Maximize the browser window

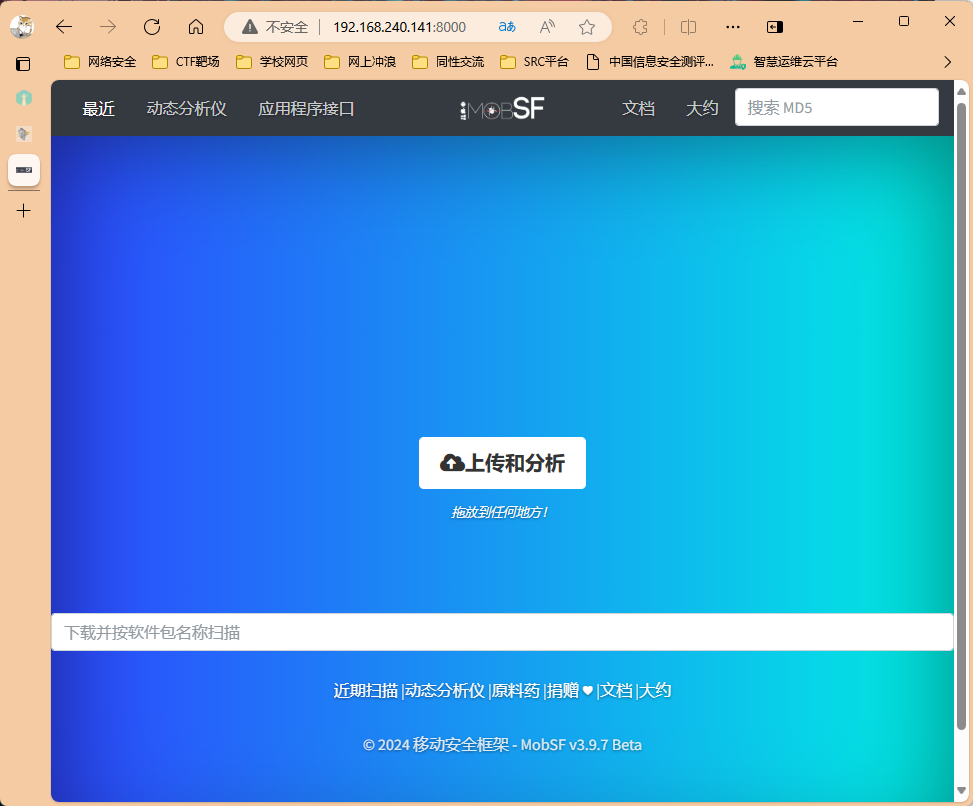904,21
